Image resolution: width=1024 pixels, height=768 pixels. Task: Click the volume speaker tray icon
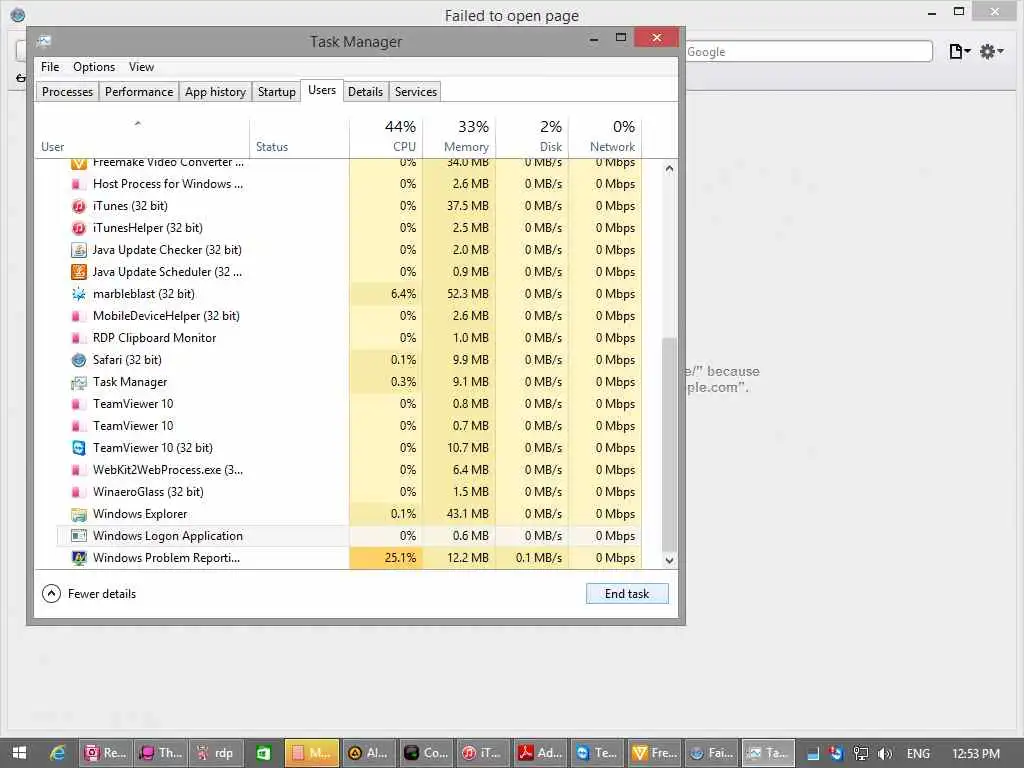[x=885, y=754]
